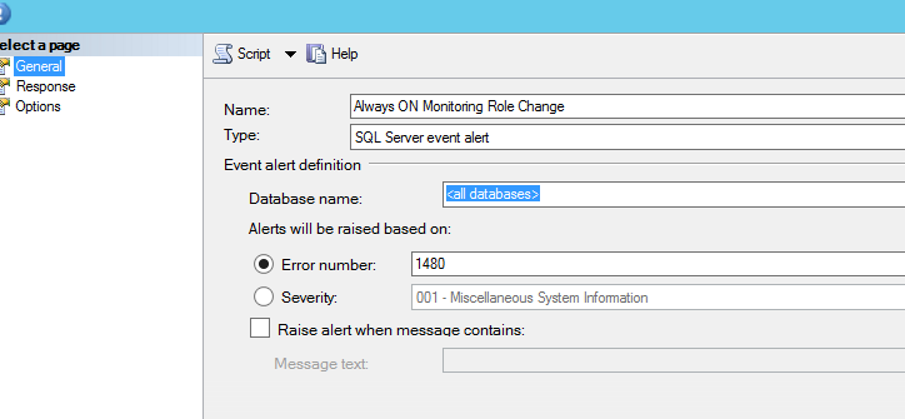Switch to the Response page
Viewport: 905px width, 419px height.
[x=46, y=87]
